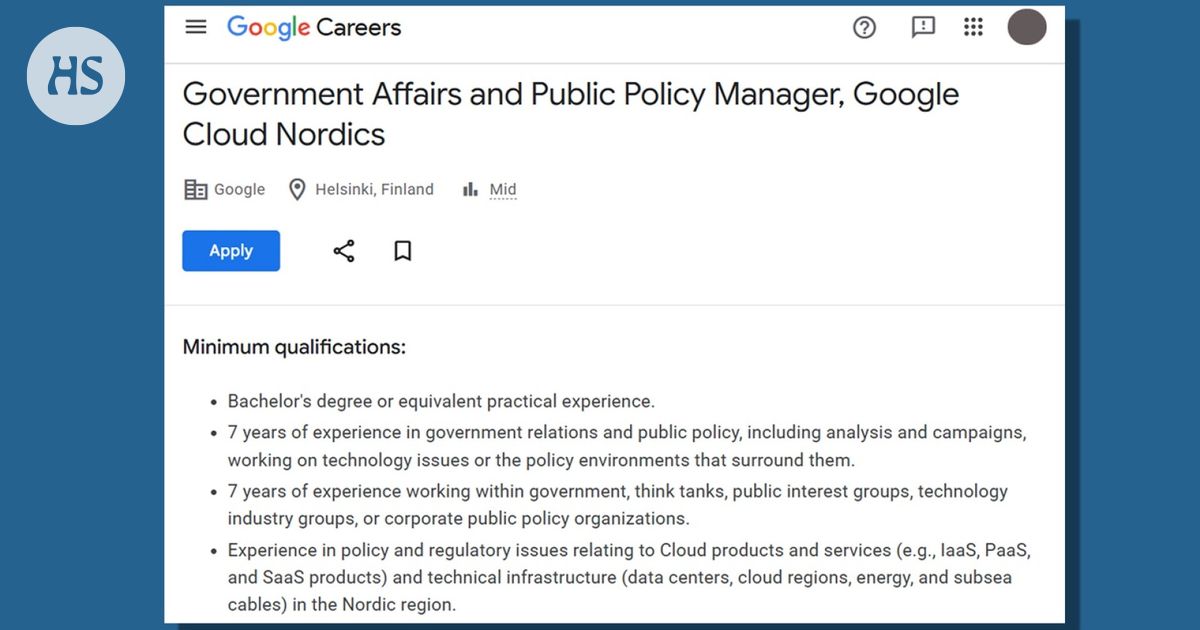Click the 7 years government relations bullet
The width and height of the screenshot is (1200, 630).
click(x=627, y=446)
